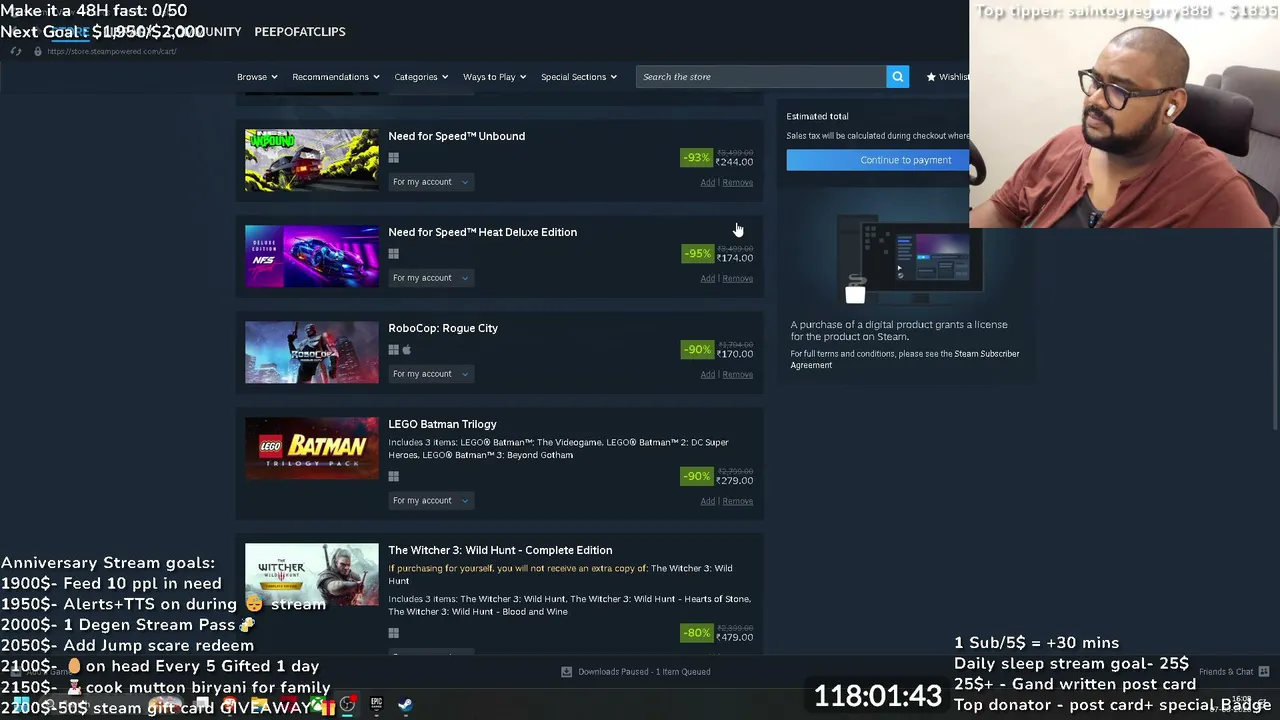Click the ₹279.00 price of LEGO Batman Trilogy
The height and width of the screenshot is (720, 1280).
click(x=735, y=481)
